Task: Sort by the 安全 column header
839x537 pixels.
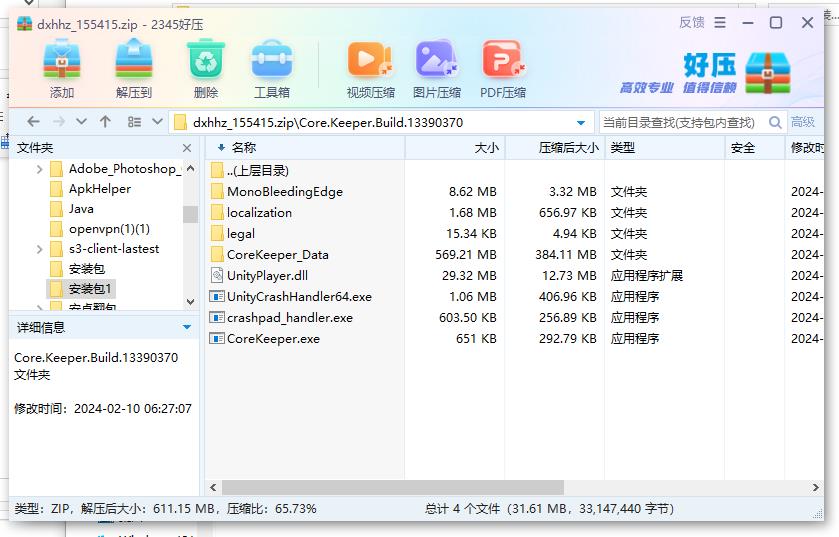Action: (754, 148)
